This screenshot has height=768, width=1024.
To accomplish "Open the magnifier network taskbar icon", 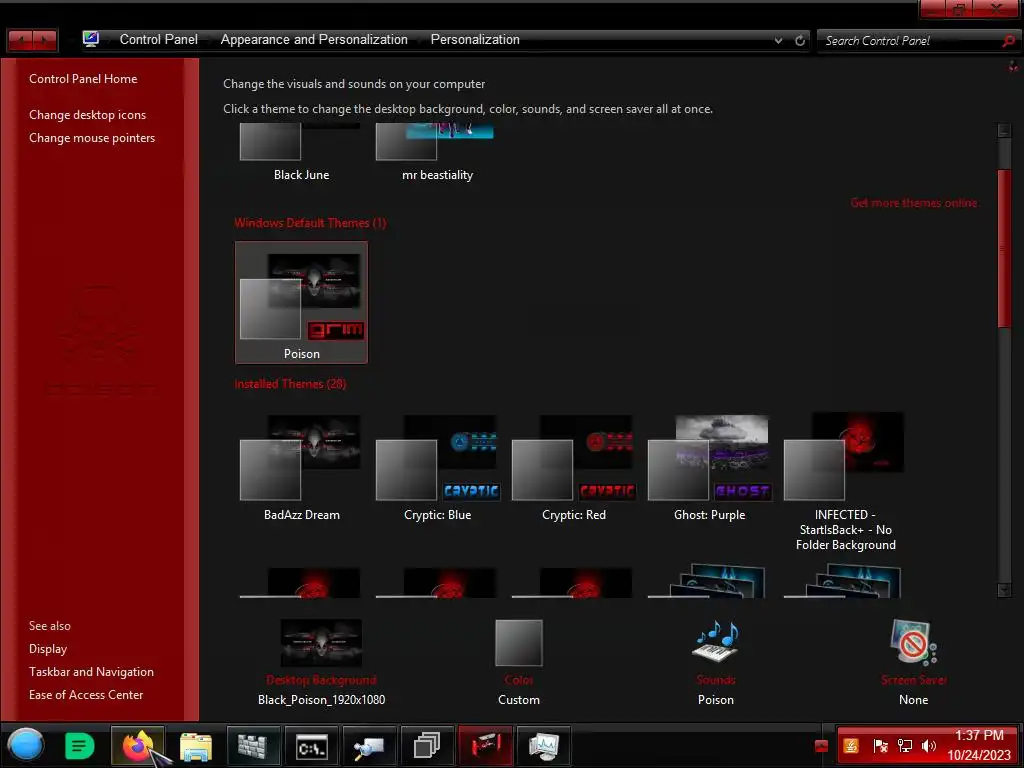I will point(369,746).
